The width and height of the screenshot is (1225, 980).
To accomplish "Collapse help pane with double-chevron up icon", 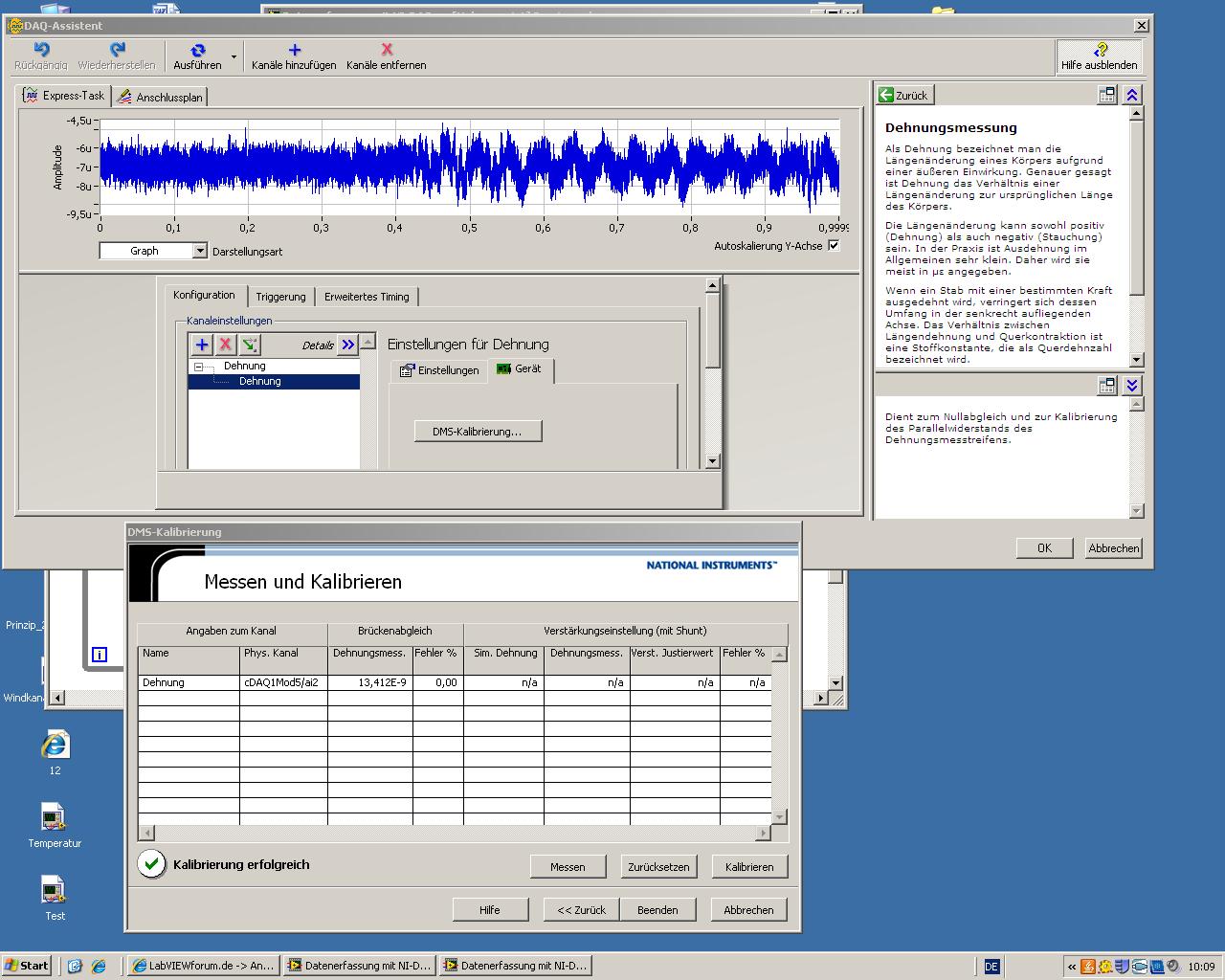I will coord(1132,95).
